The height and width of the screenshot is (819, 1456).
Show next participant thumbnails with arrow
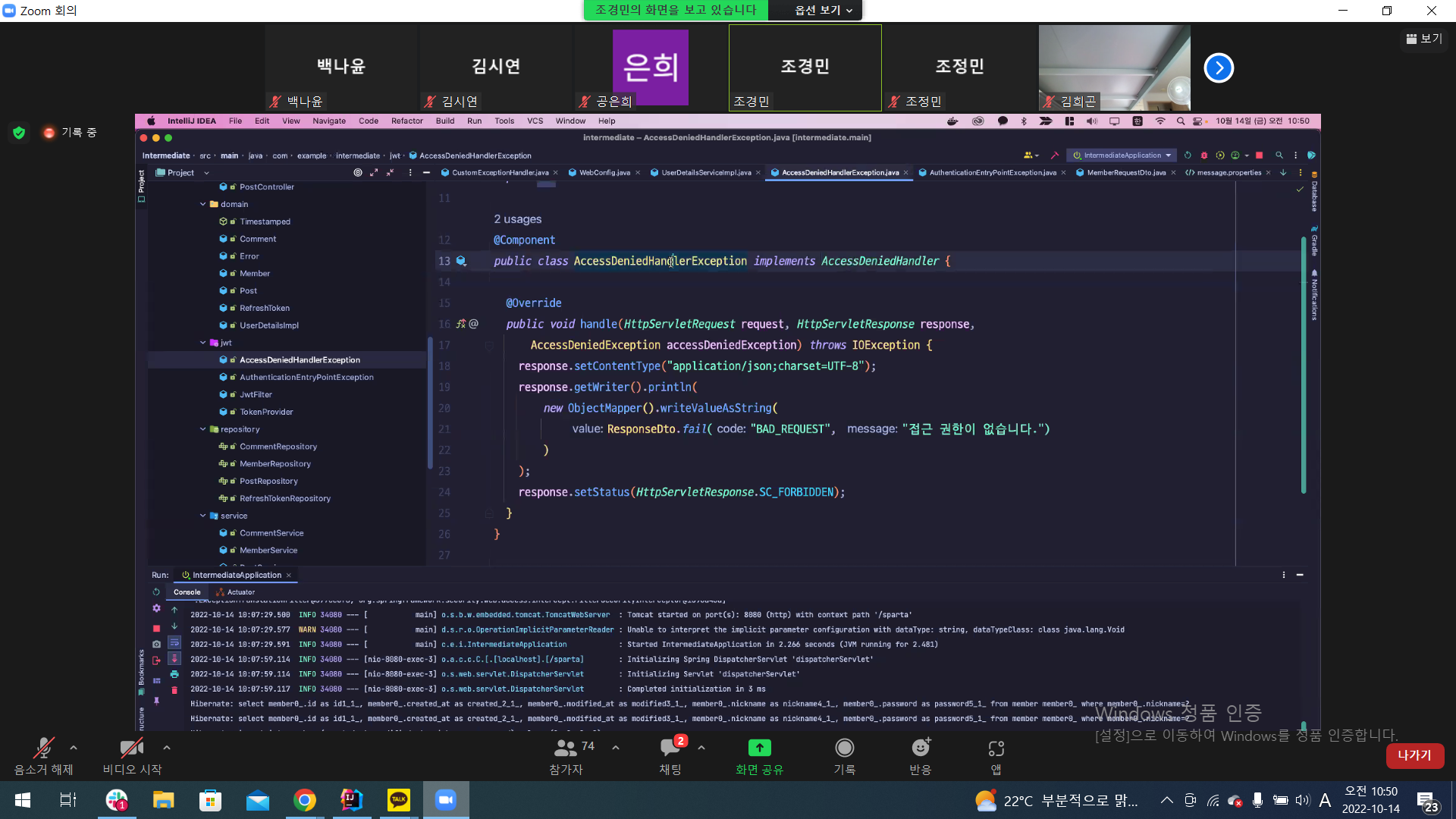1219,68
